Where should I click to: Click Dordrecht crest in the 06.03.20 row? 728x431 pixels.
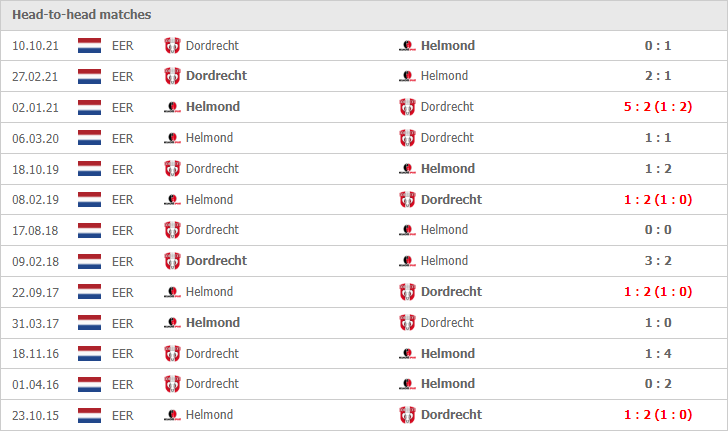pos(407,138)
